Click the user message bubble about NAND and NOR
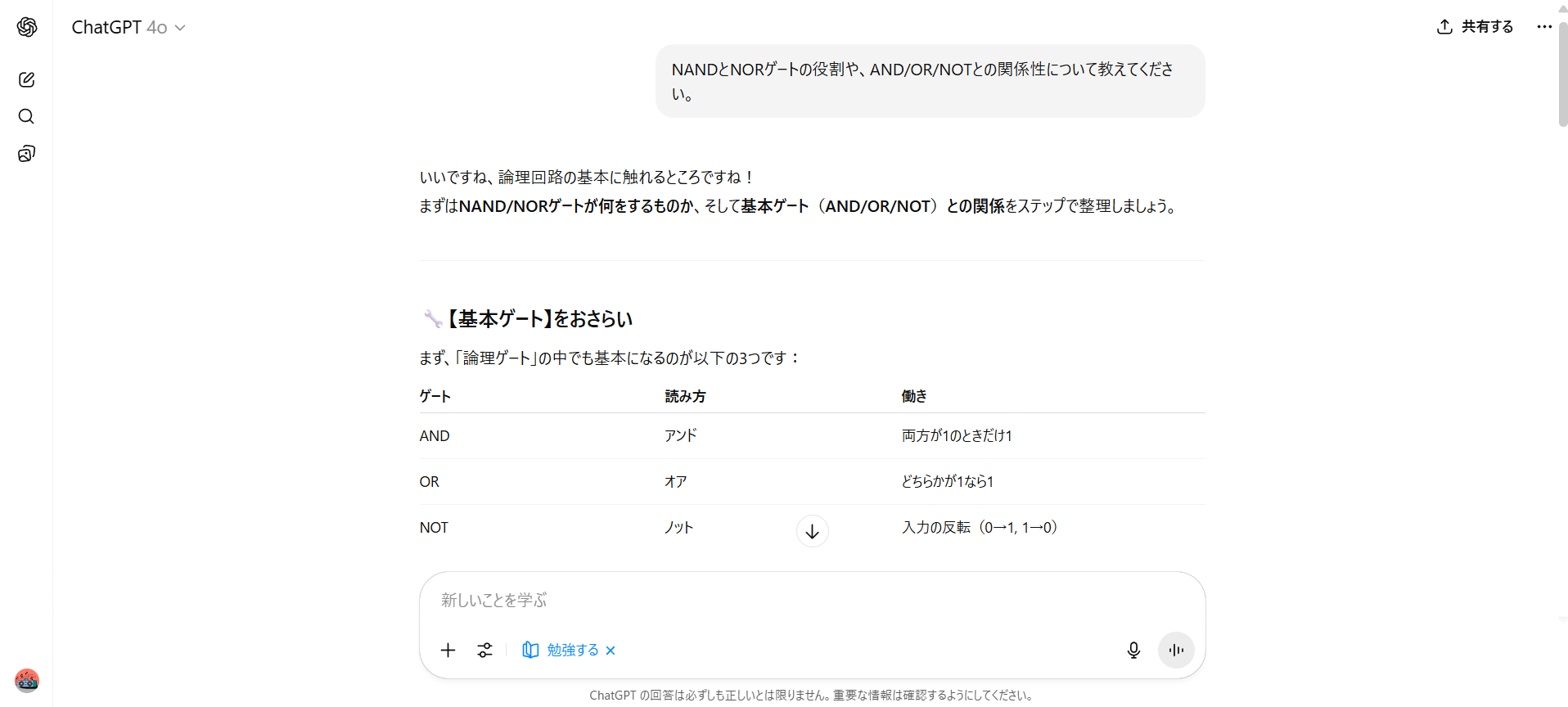 (x=930, y=81)
